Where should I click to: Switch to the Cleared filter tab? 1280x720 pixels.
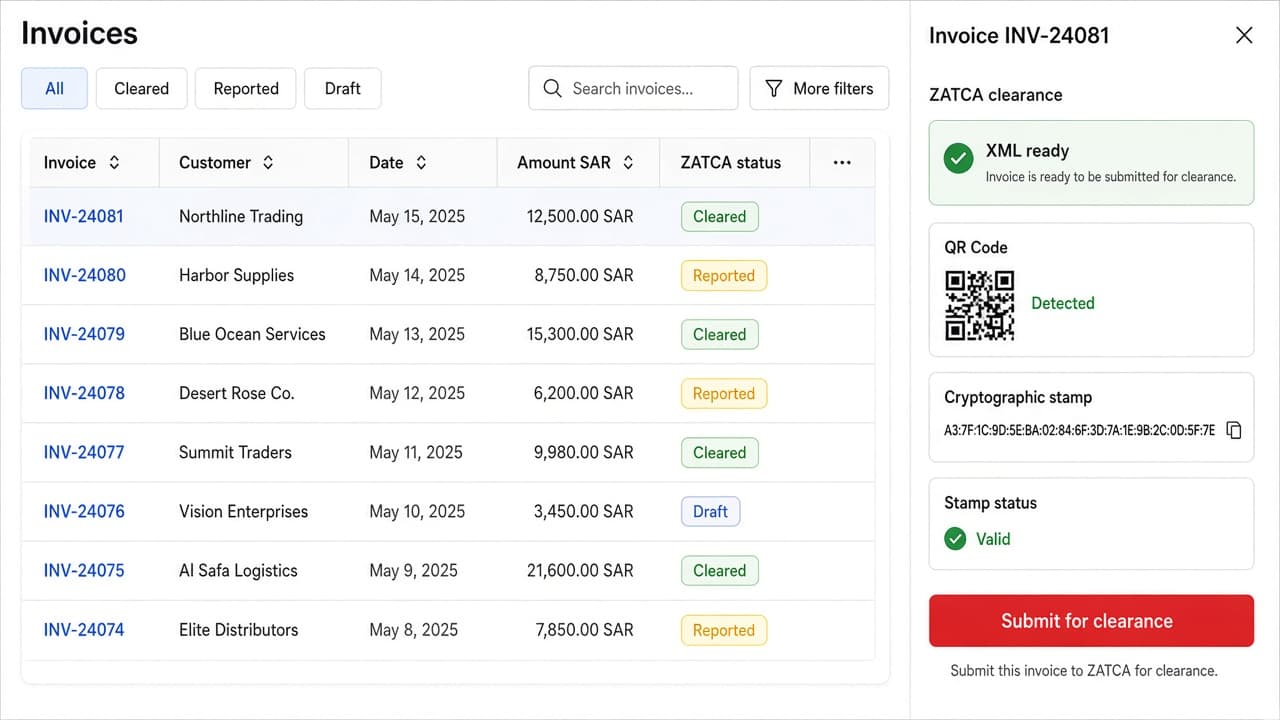(x=141, y=88)
